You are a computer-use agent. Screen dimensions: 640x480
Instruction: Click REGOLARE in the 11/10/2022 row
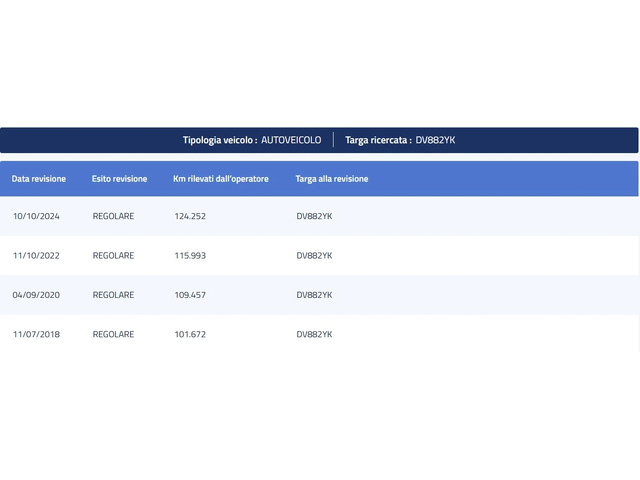pyautogui.click(x=113, y=256)
